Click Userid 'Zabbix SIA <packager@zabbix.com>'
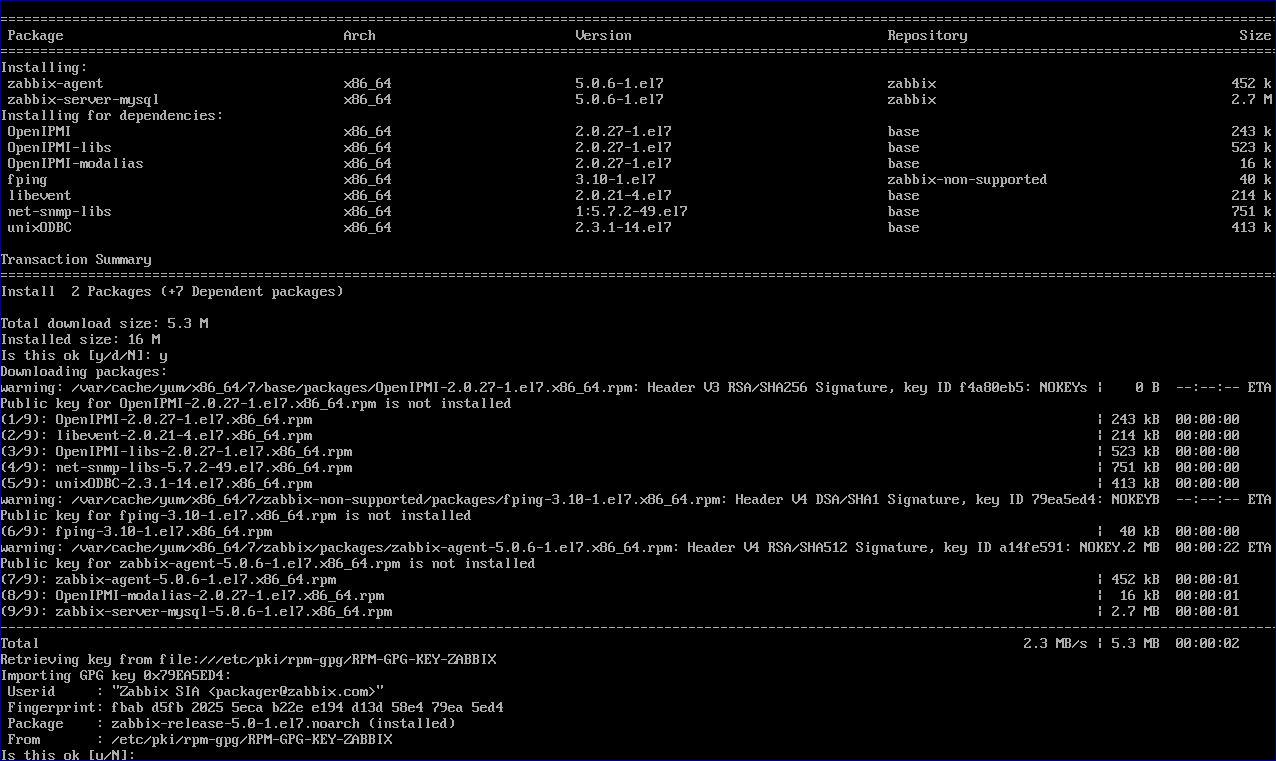 (x=248, y=692)
